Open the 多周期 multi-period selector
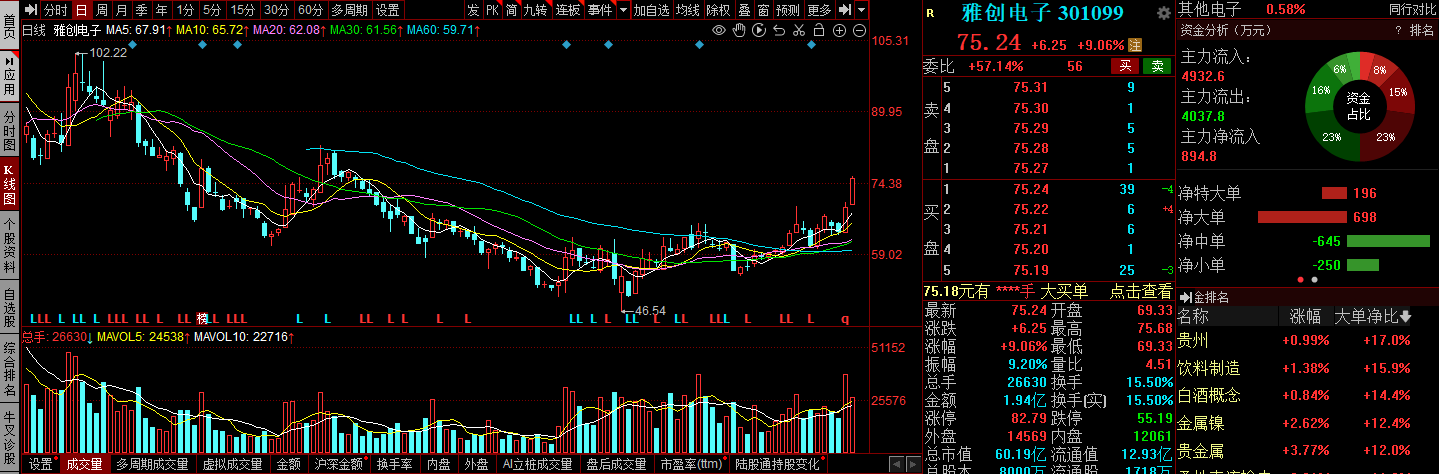 (349, 10)
